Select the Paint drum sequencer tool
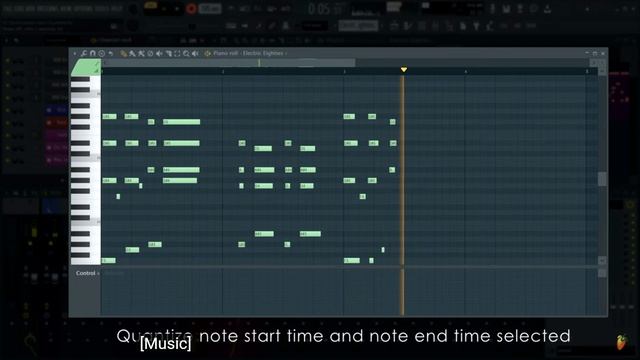The image size is (640, 360). coord(141,53)
